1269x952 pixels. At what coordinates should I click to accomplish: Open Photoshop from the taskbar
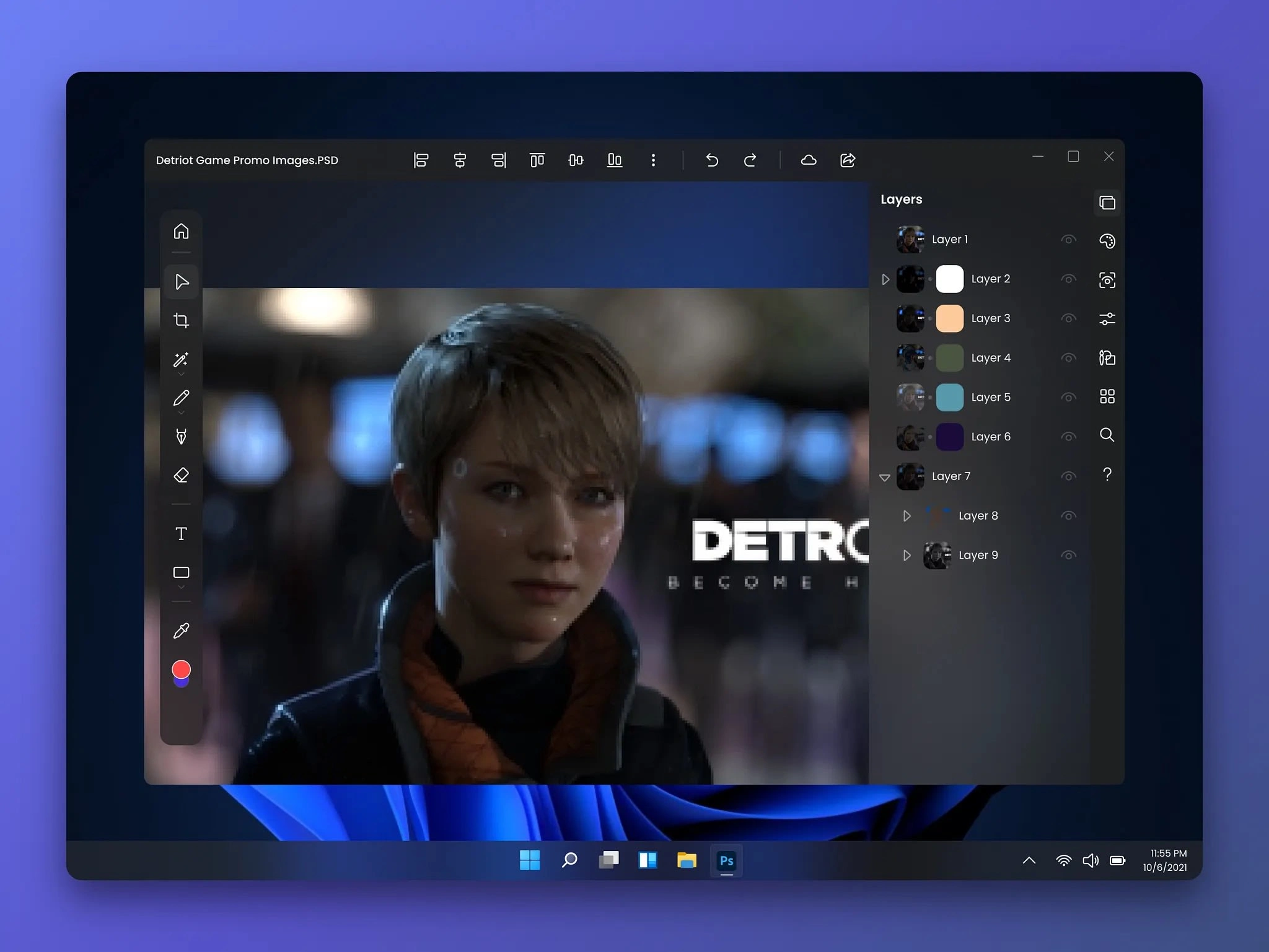(726, 860)
